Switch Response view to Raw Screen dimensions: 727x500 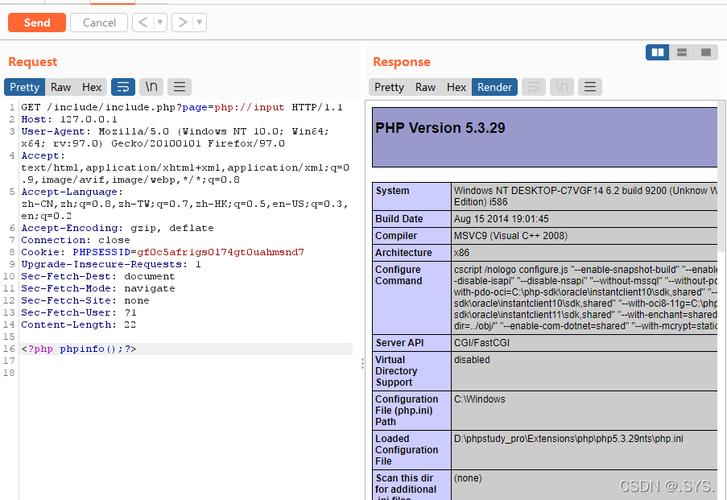pyautogui.click(x=425, y=87)
